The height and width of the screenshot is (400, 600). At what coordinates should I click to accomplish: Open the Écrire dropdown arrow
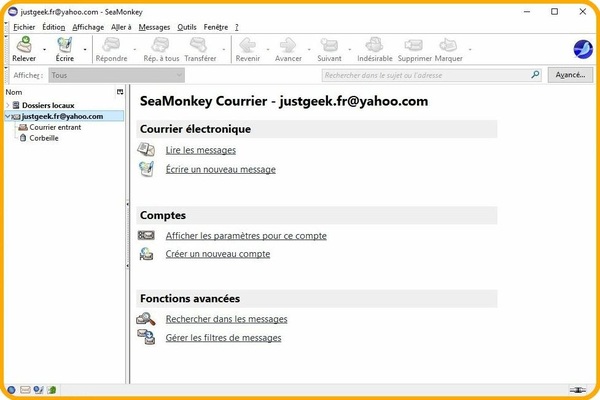[x=85, y=49]
